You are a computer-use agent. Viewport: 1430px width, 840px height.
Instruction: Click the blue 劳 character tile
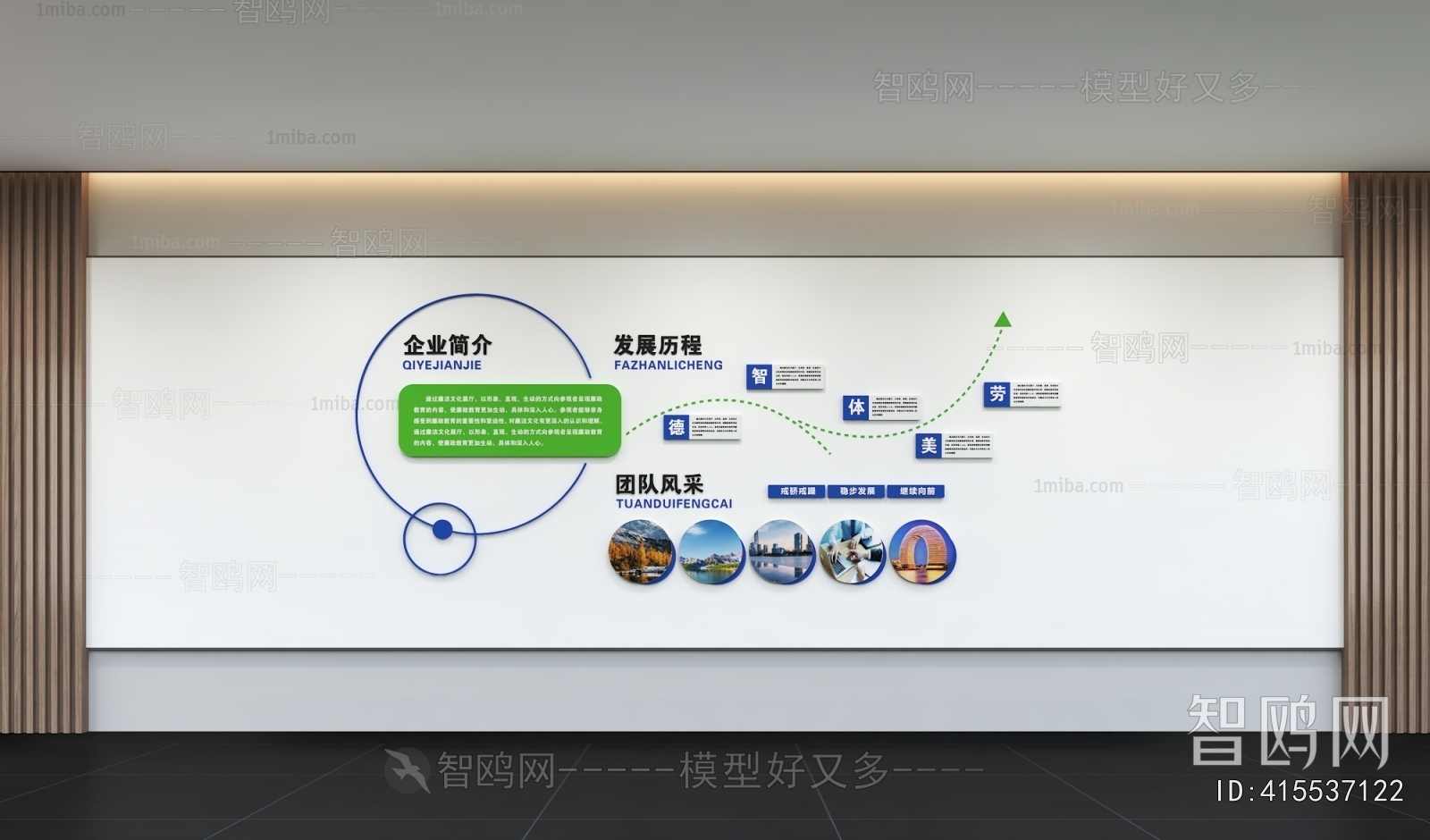997,394
